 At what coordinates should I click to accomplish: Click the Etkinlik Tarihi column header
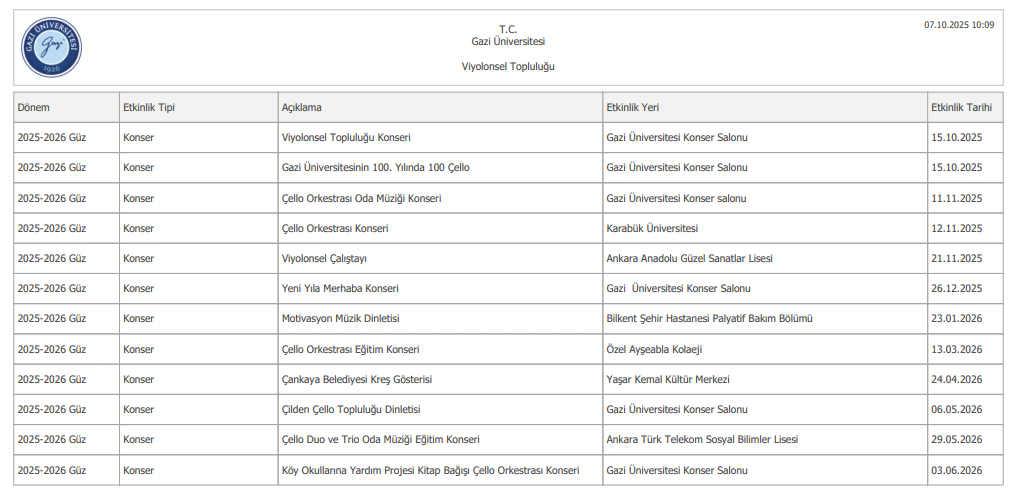(960, 107)
